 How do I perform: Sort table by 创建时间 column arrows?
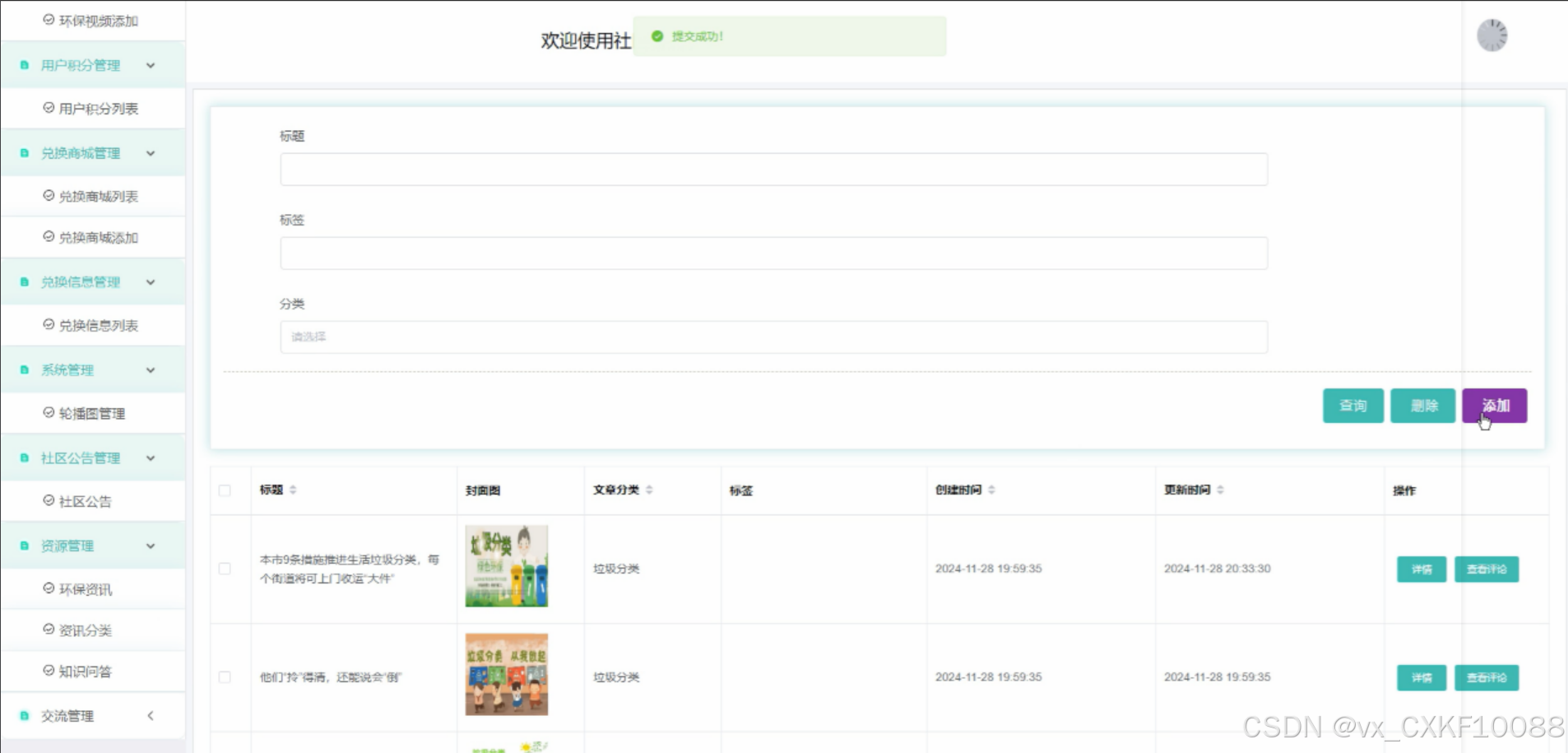click(x=991, y=490)
